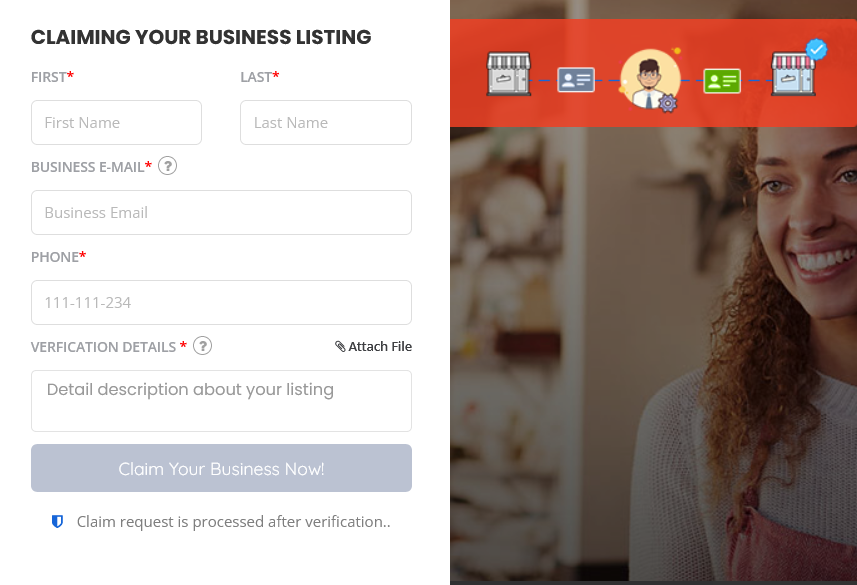
Task: Click the Claiming Your Business Listing heading
Action: coord(201,37)
